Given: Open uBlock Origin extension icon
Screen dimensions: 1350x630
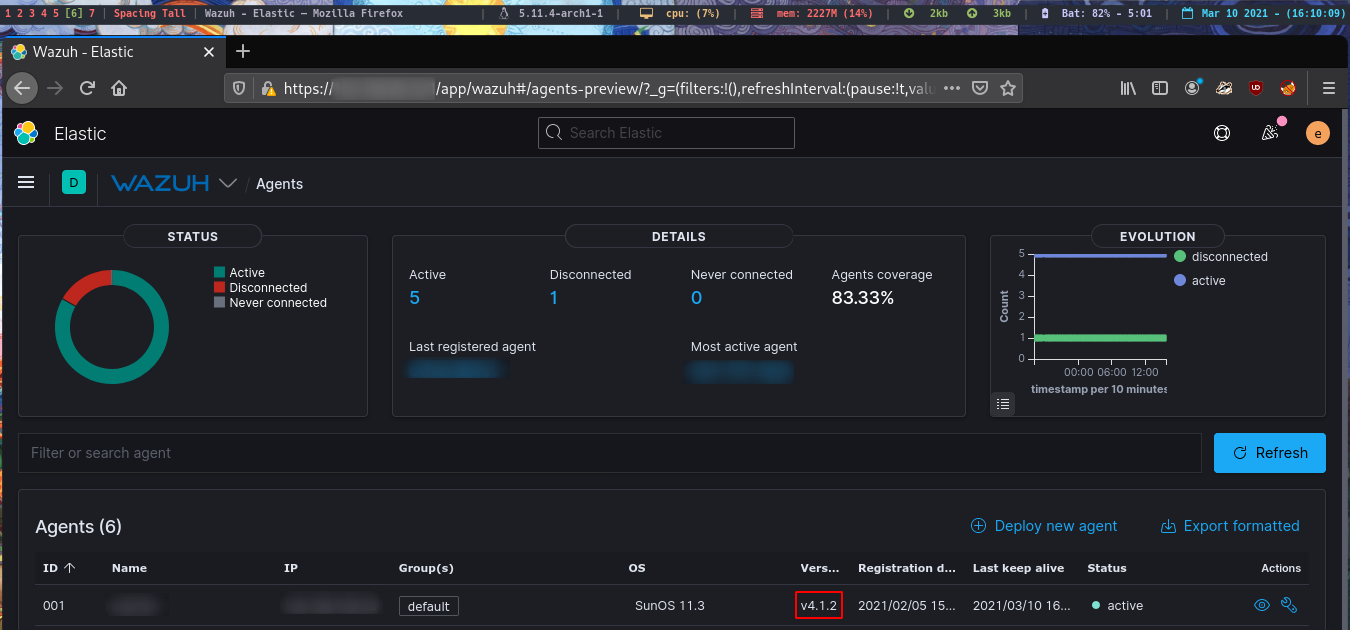Looking at the screenshot, I should click(1256, 88).
